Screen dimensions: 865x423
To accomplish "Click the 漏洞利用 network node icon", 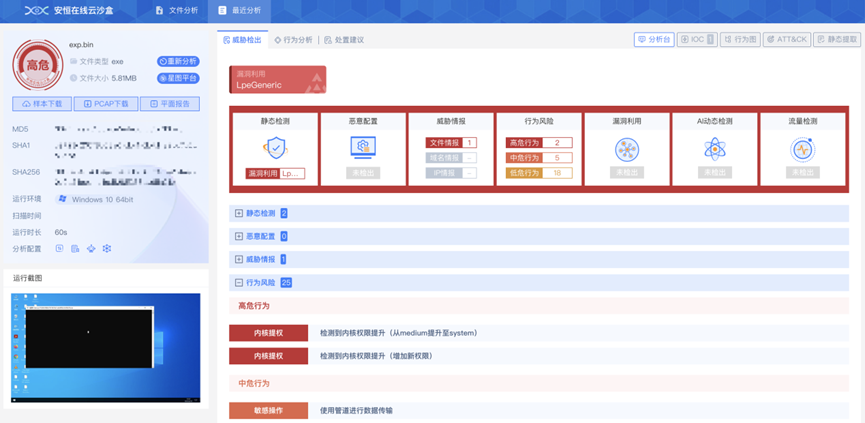I will coord(626,150).
